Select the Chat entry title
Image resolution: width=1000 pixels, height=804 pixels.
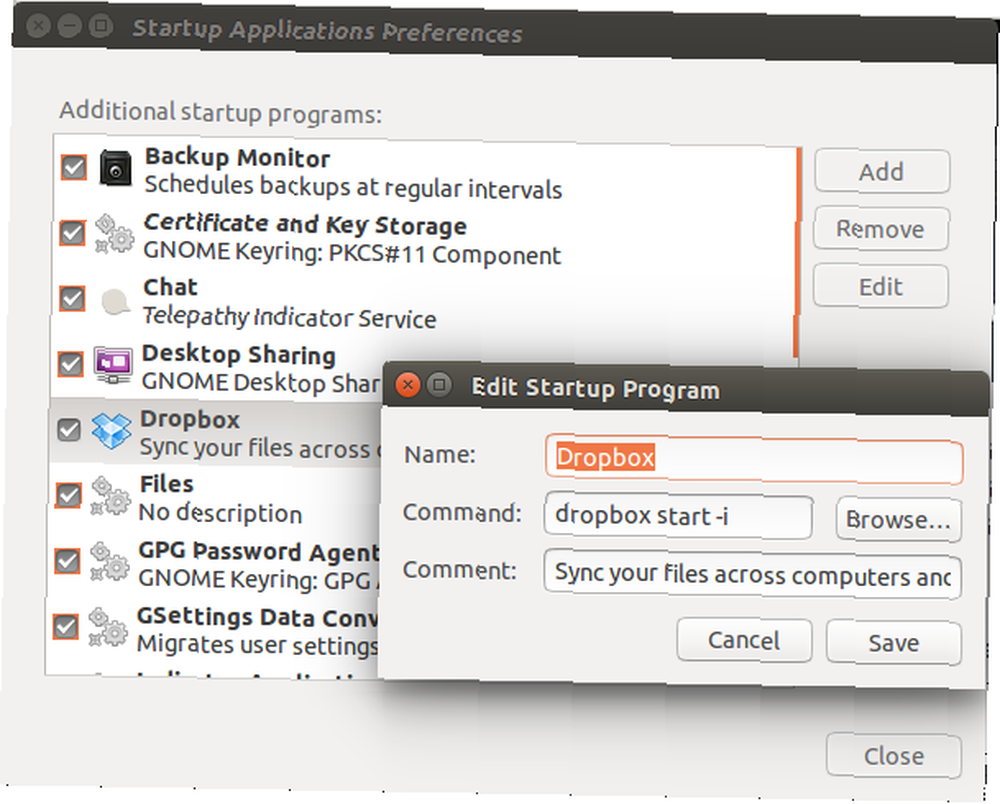tap(170, 287)
